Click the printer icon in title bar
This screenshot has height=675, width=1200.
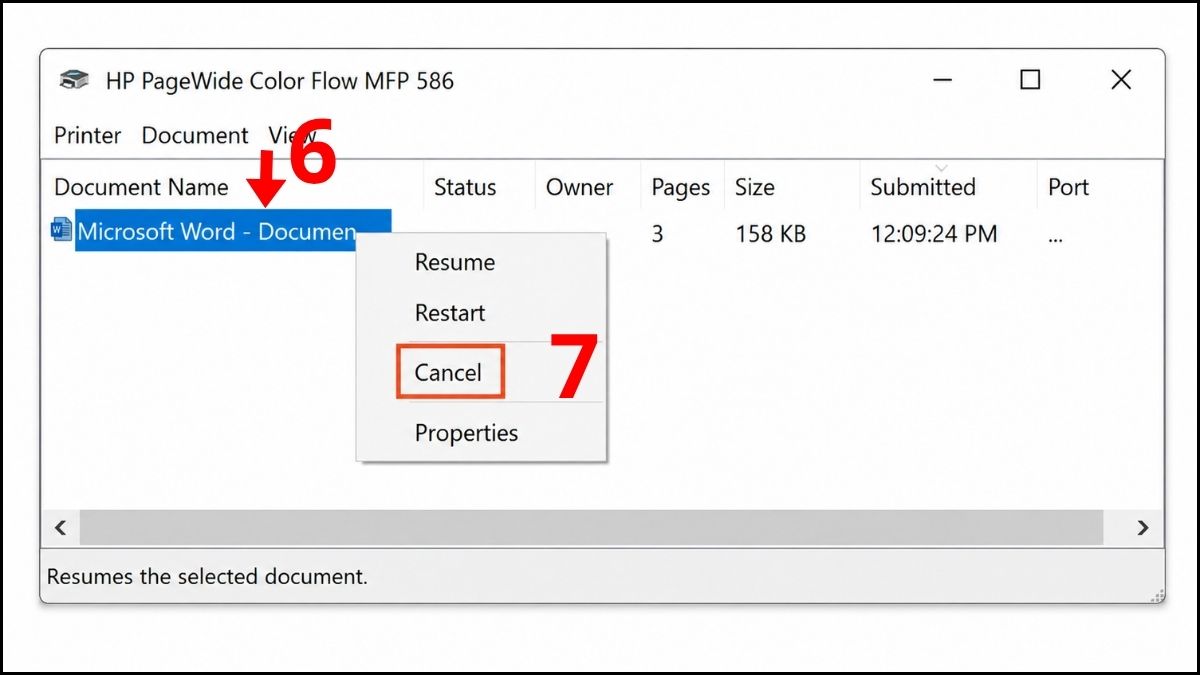pyautogui.click(x=74, y=80)
